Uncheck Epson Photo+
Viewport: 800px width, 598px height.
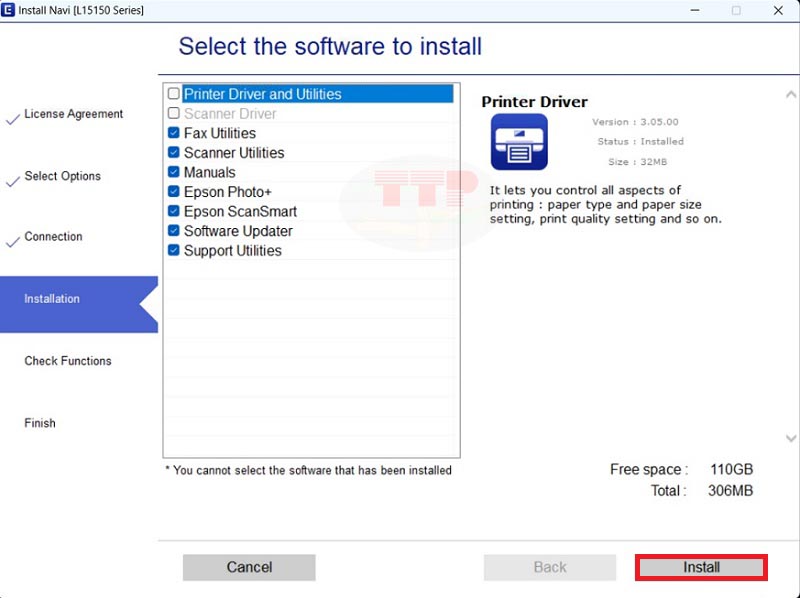(173, 191)
